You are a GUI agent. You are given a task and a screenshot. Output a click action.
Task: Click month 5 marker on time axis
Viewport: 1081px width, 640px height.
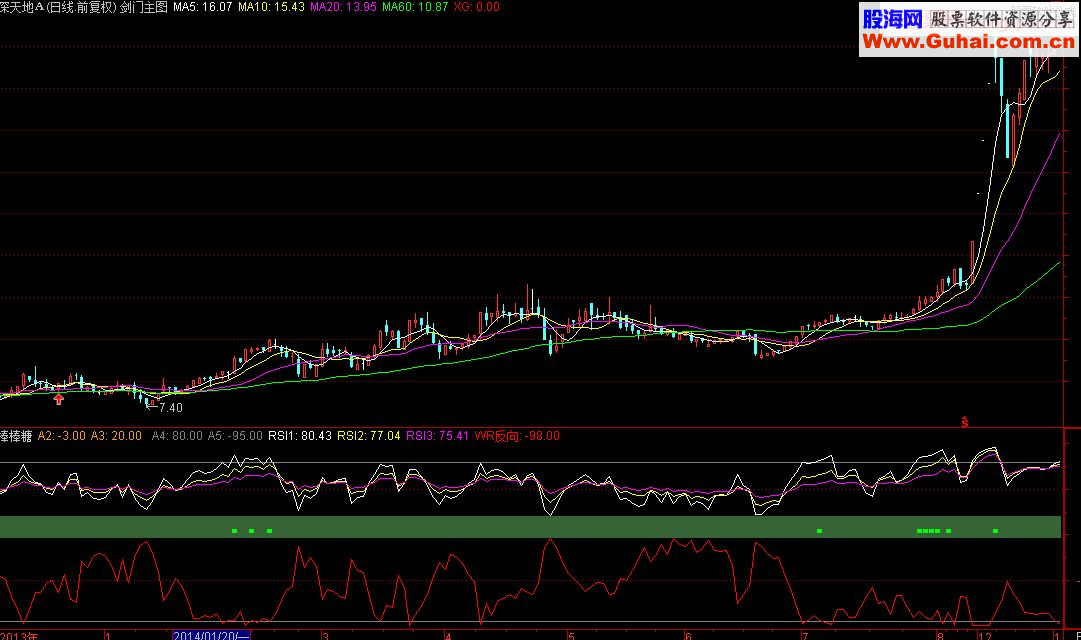pyautogui.click(x=571, y=635)
